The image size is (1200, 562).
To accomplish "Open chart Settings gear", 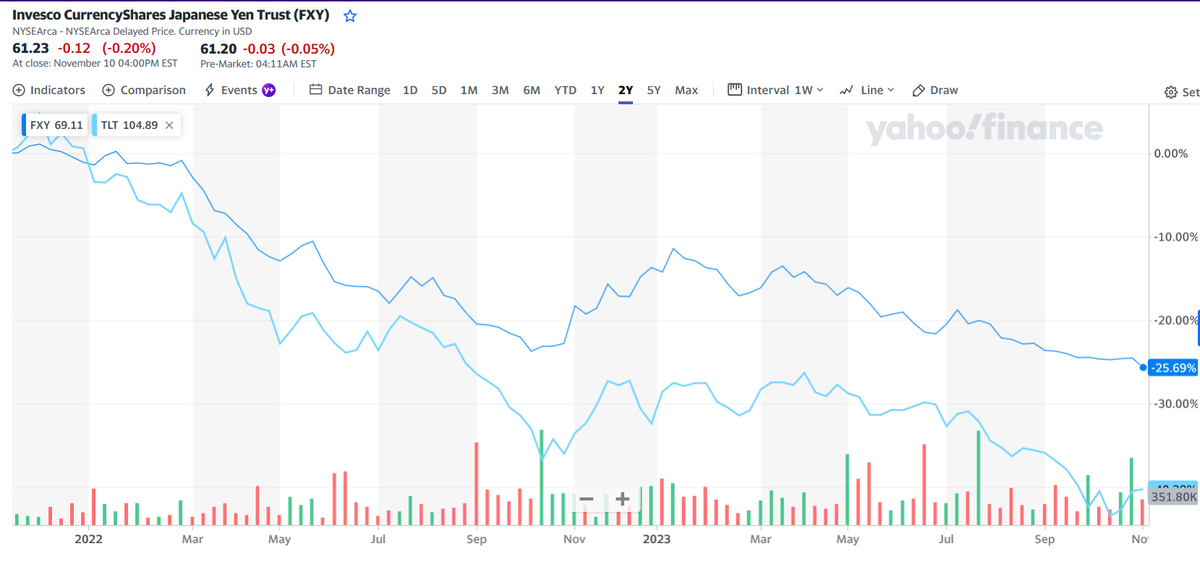I will pyautogui.click(x=1172, y=92).
